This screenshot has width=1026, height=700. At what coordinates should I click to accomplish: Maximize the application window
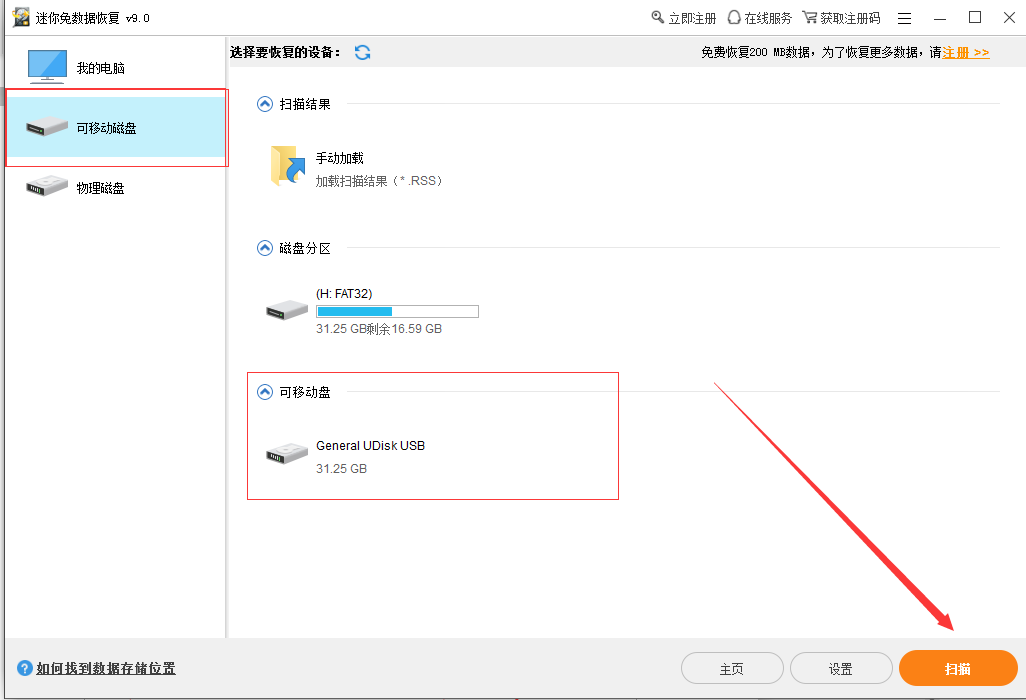point(975,18)
